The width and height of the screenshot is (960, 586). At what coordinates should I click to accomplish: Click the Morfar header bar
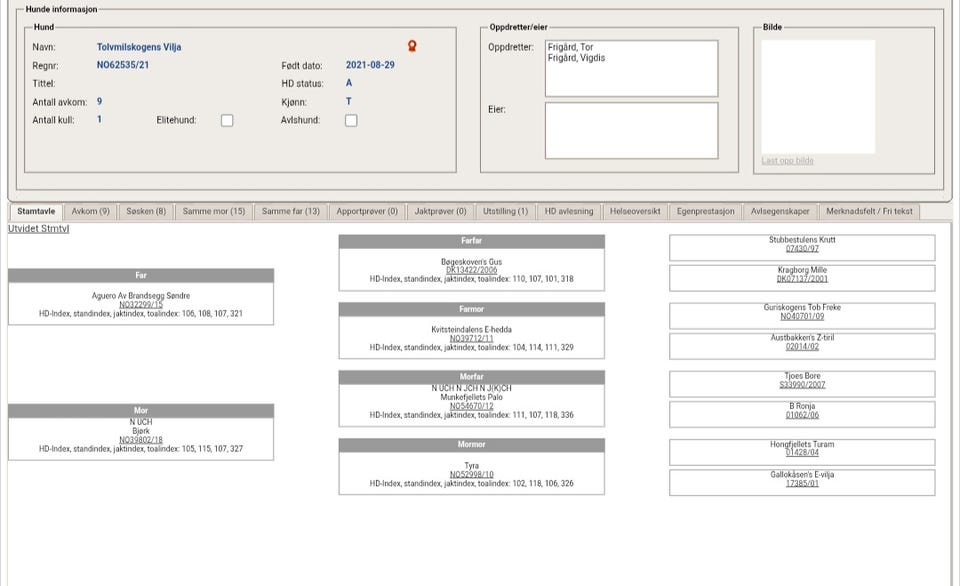pyautogui.click(x=471, y=377)
